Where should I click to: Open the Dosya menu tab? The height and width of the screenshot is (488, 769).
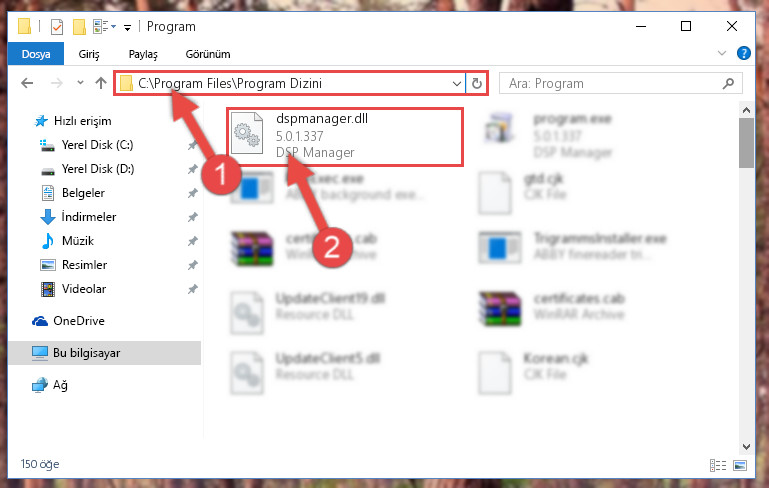click(36, 54)
